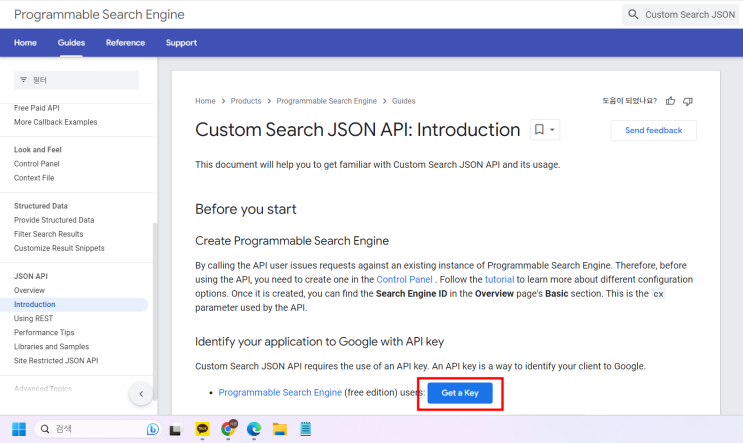Open the Programmable Search Engine bullet link
The width and height of the screenshot is (743, 443).
280,392
